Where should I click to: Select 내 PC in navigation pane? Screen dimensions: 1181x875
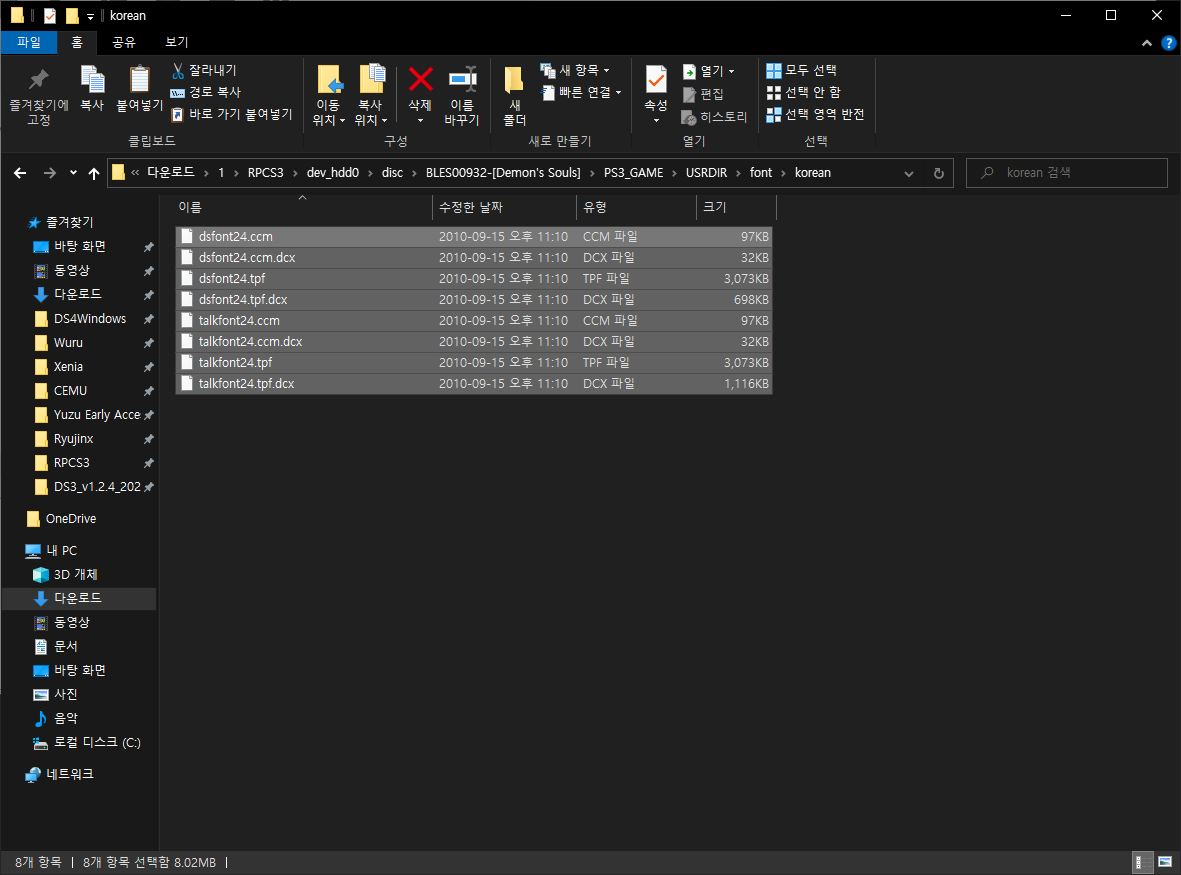pyautogui.click(x=52, y=550)
